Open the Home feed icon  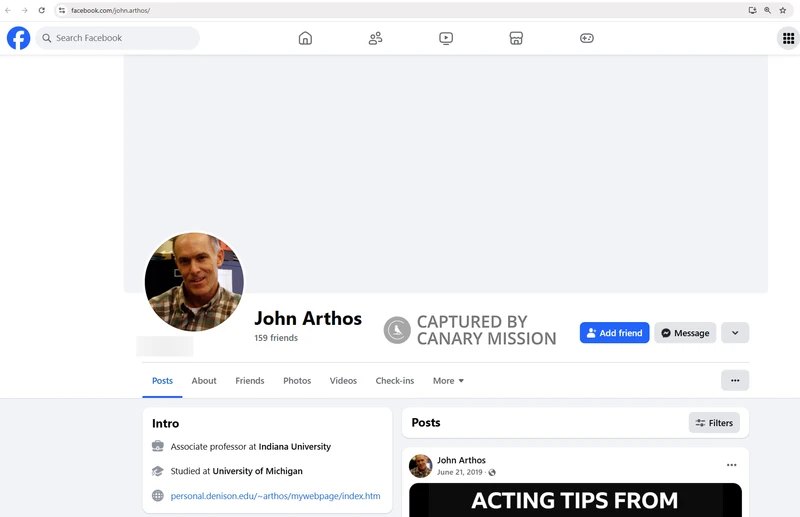305,38
